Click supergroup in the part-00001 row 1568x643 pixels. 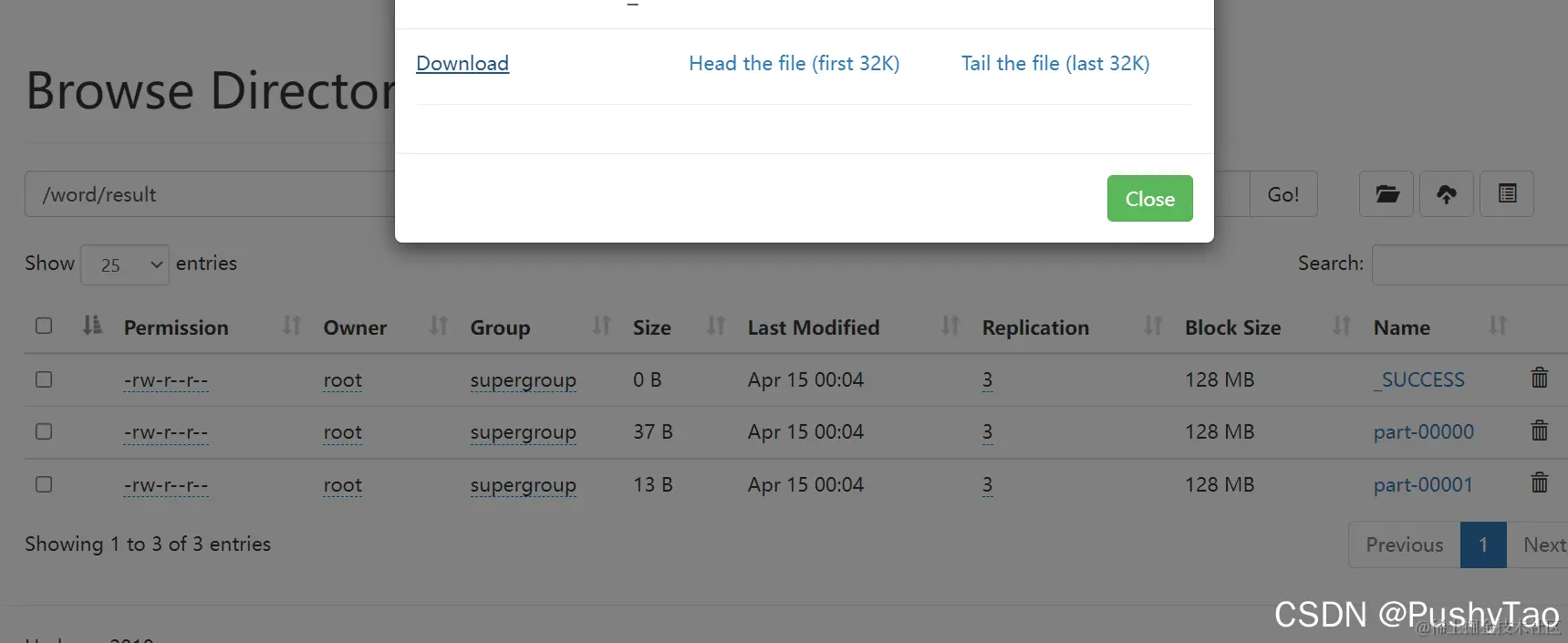click(524, 486)
